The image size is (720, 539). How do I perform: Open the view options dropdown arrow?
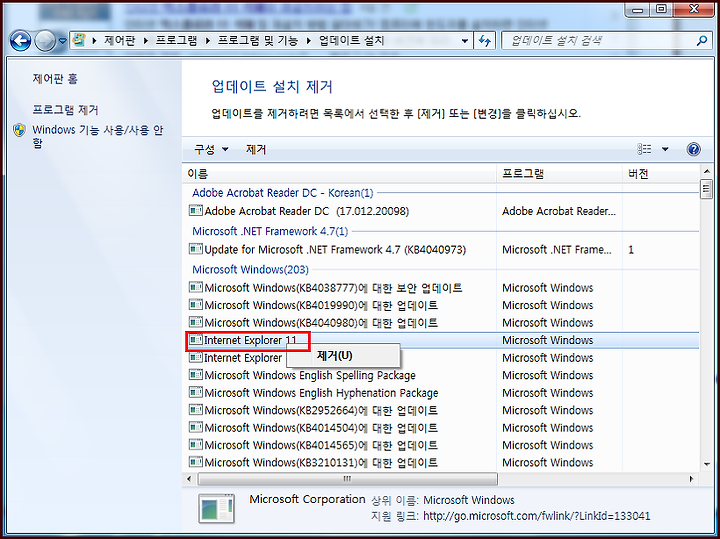coord(665,149)
